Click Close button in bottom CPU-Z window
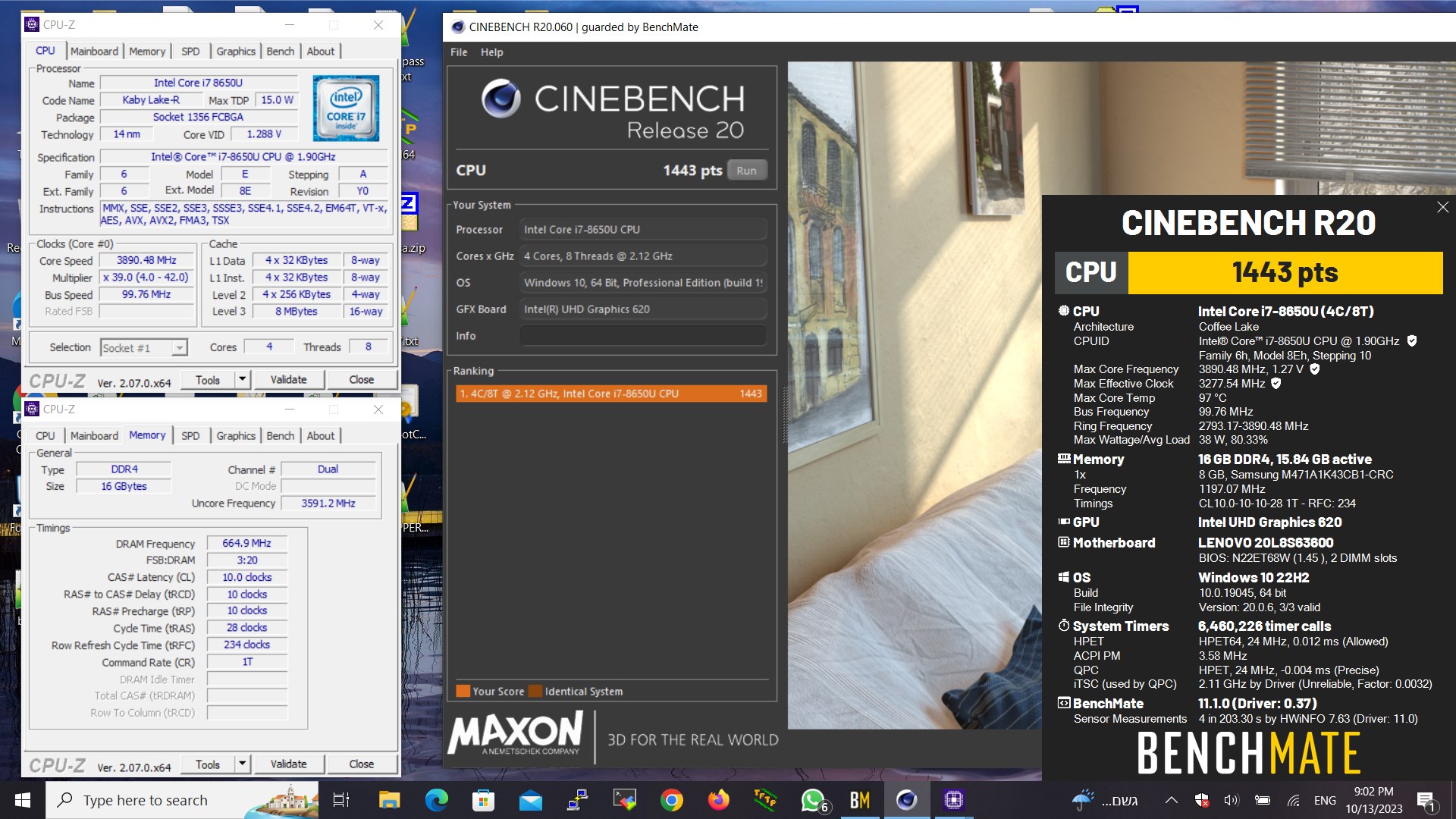 (362, 764)
